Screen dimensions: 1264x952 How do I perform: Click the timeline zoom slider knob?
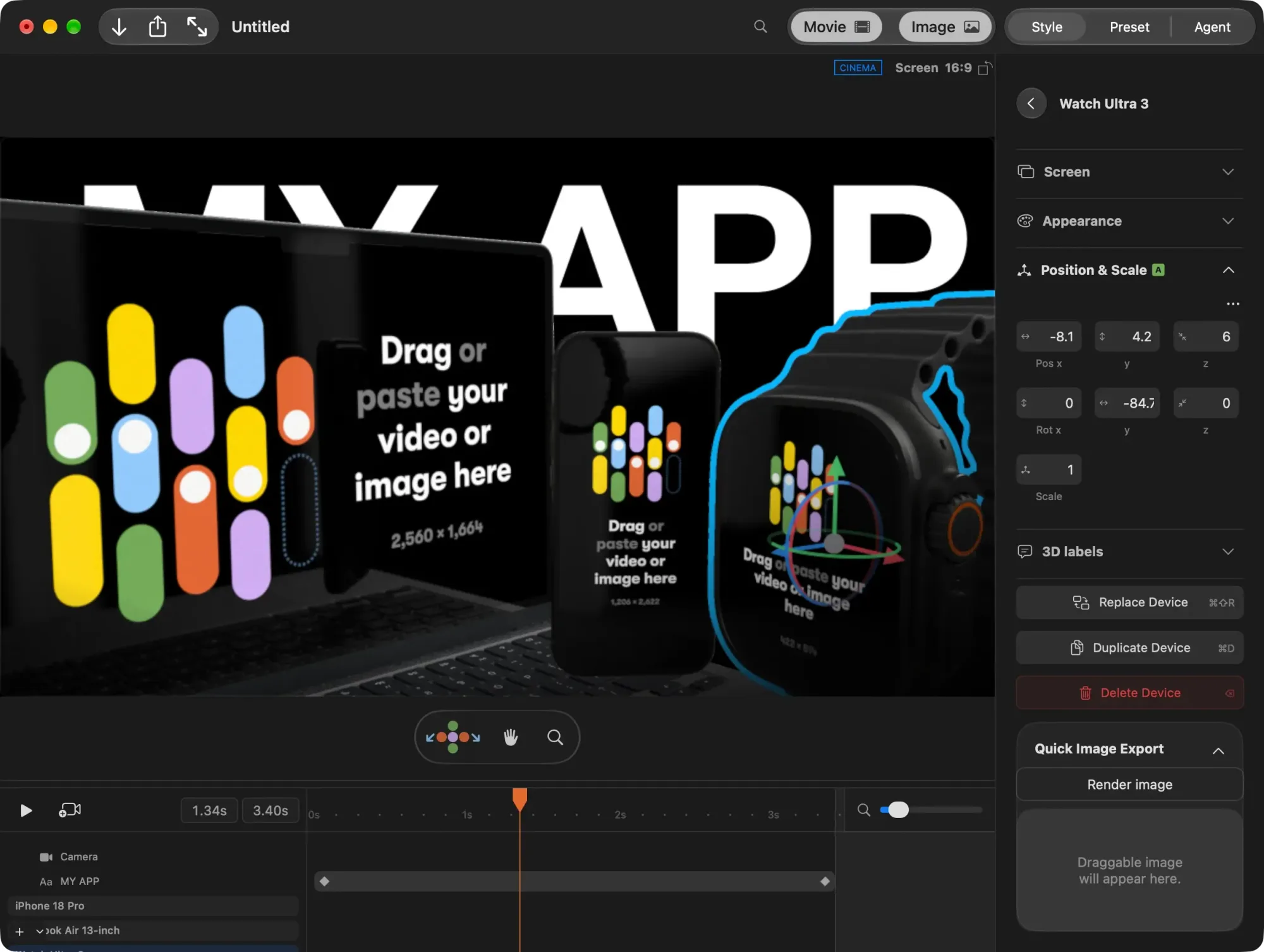point(898,810)
